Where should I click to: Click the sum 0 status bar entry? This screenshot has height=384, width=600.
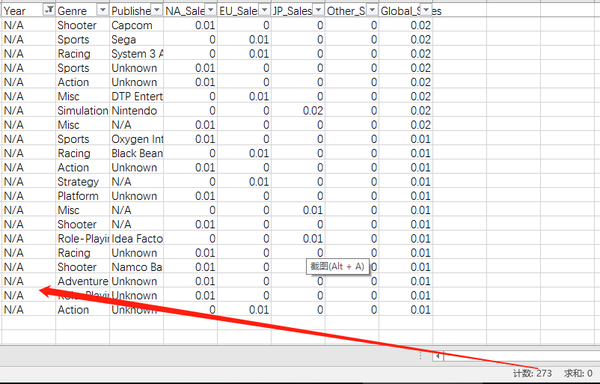[578, 373]
